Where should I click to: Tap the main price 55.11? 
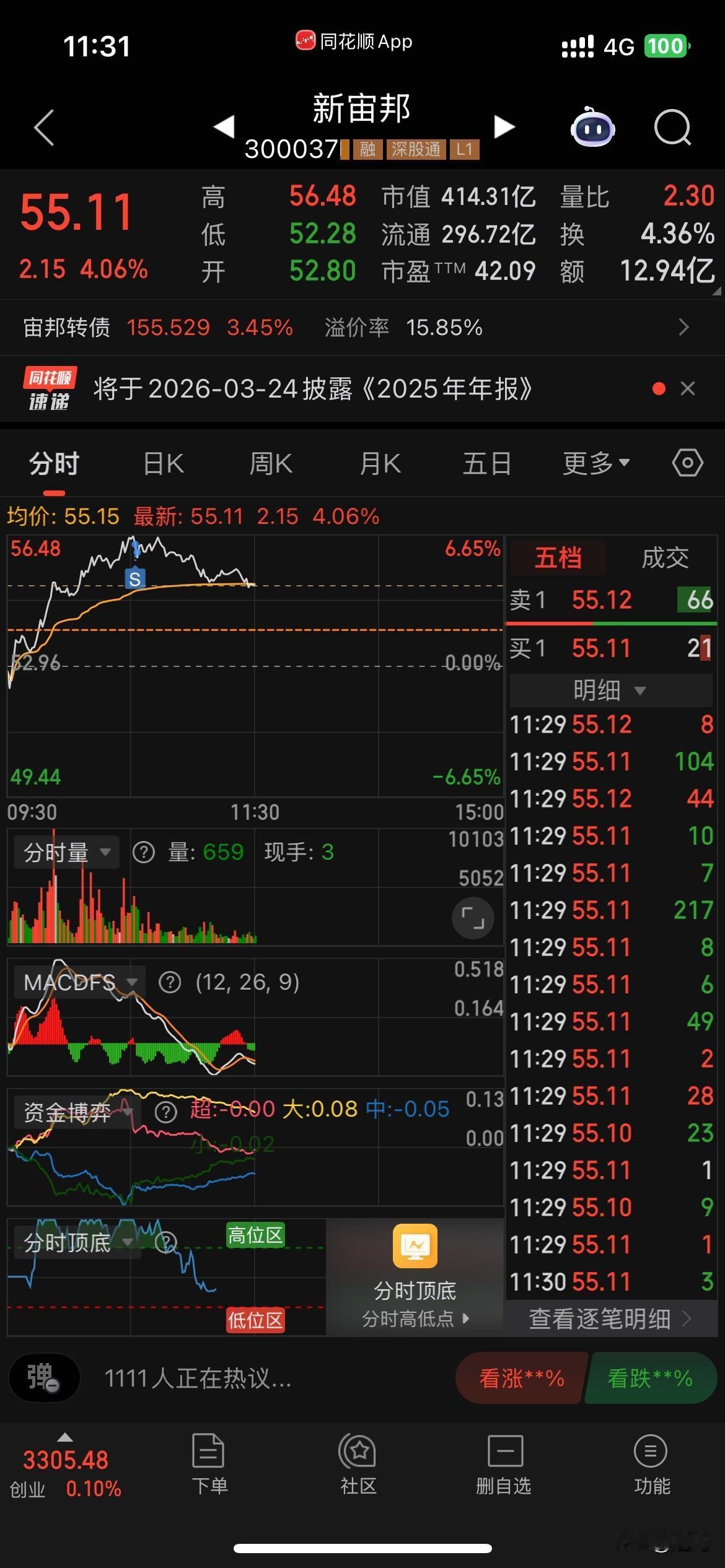tap(76, 212)
